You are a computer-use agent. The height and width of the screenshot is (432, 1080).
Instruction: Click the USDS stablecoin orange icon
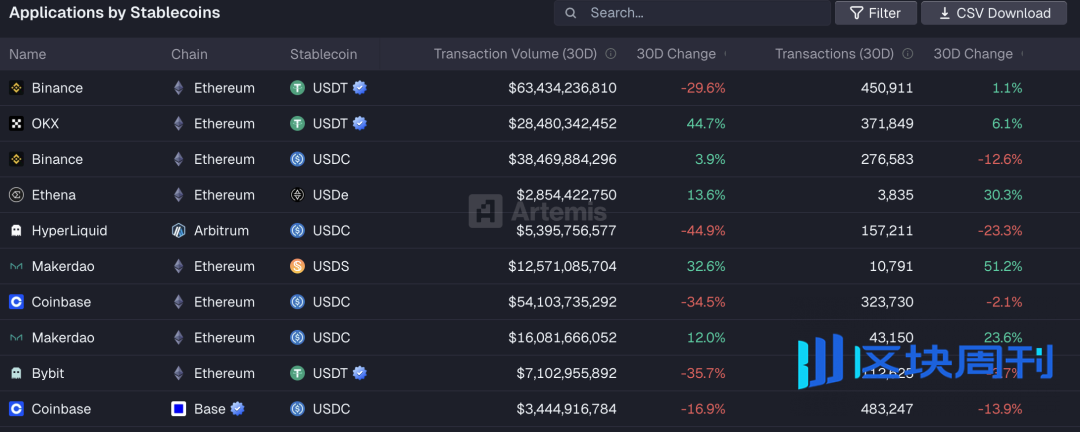[297, 266]
